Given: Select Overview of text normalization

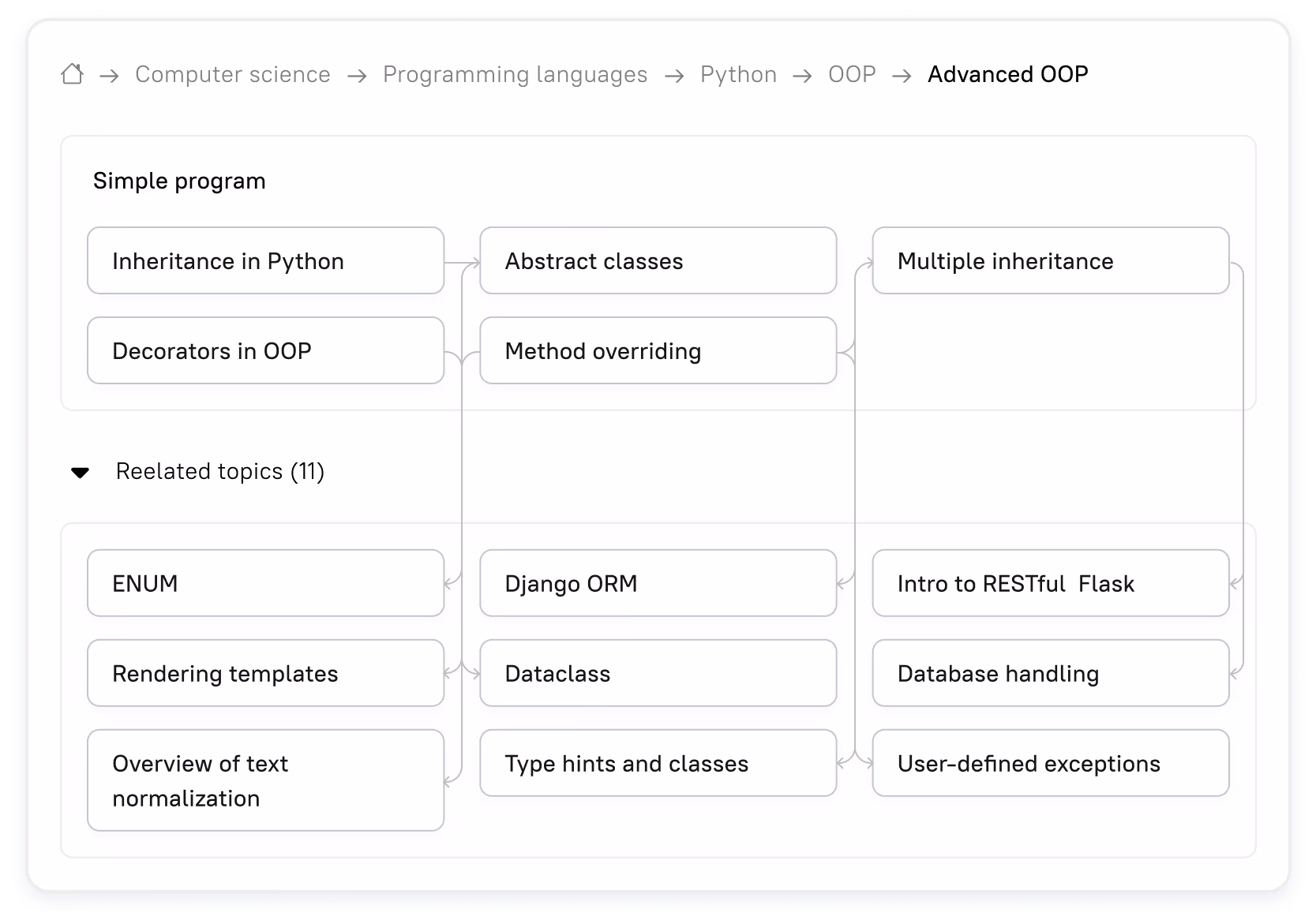Looking at the screenshot, I should (x=265, y=780).
